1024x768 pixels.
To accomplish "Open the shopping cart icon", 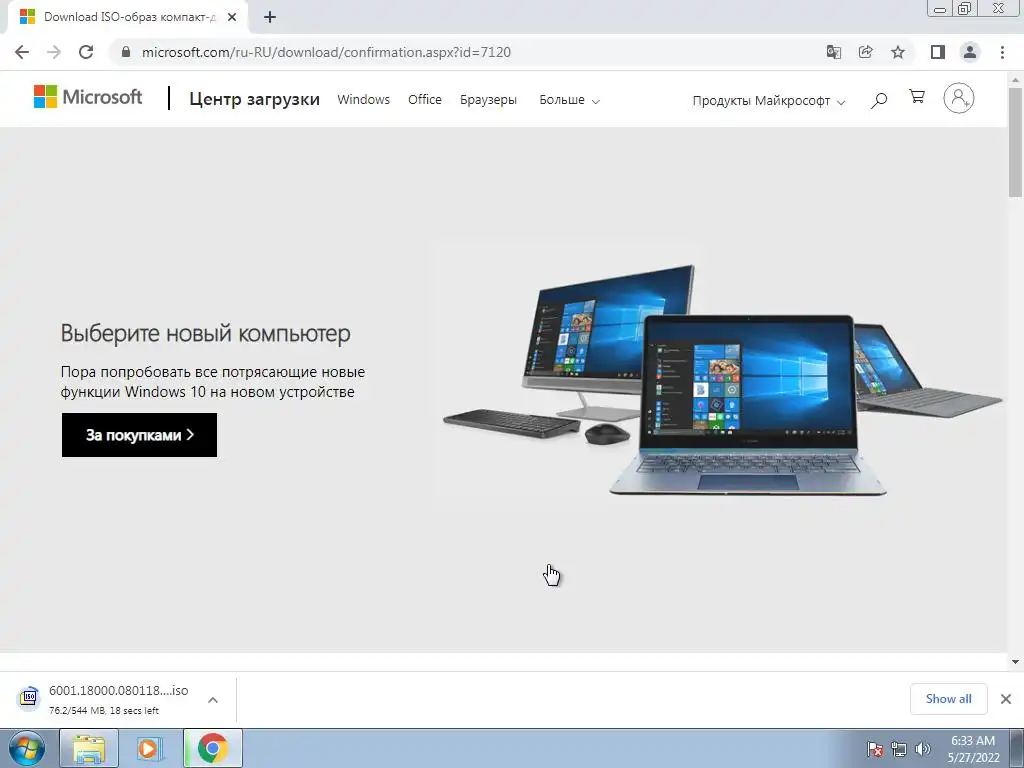I will [x=917, y=97].
